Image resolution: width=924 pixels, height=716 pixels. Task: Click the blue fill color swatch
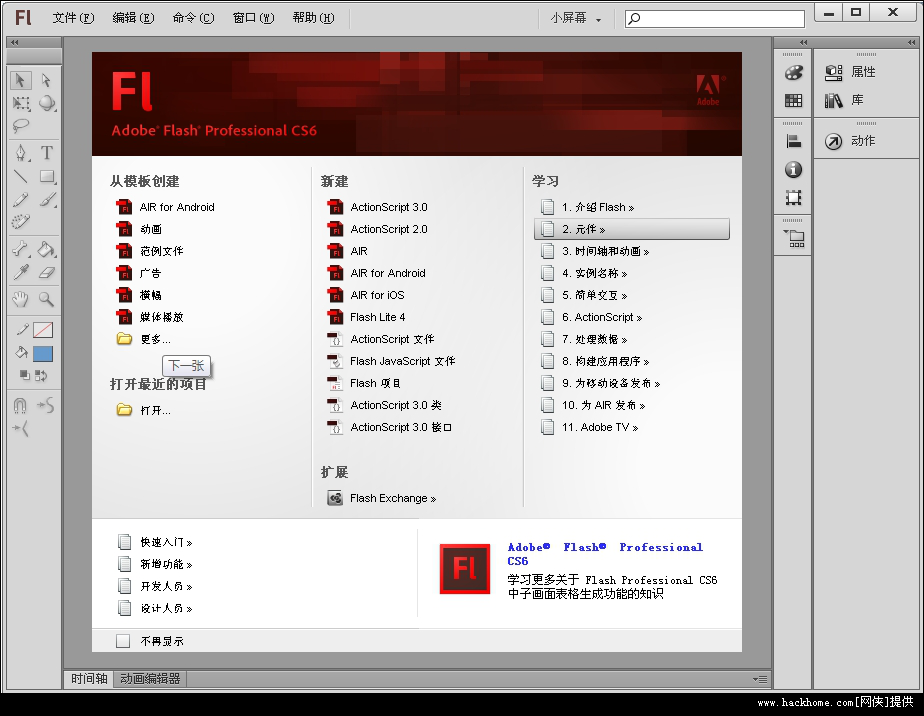[x=43, y=354]
